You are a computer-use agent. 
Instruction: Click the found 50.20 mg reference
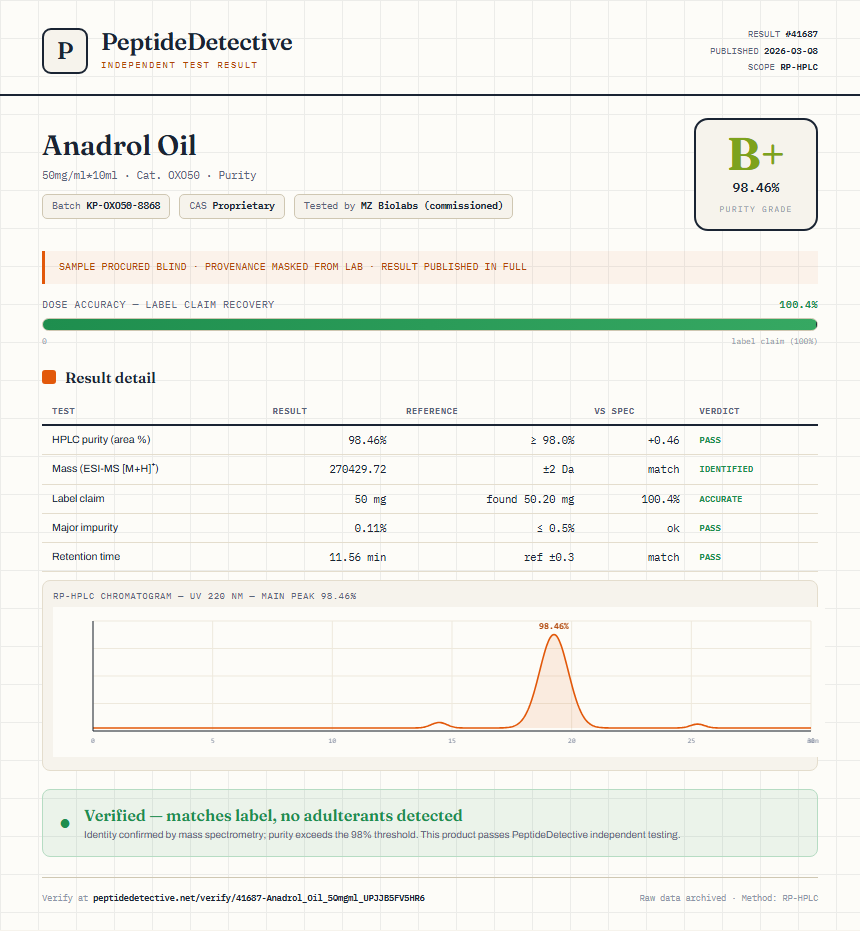530,499
